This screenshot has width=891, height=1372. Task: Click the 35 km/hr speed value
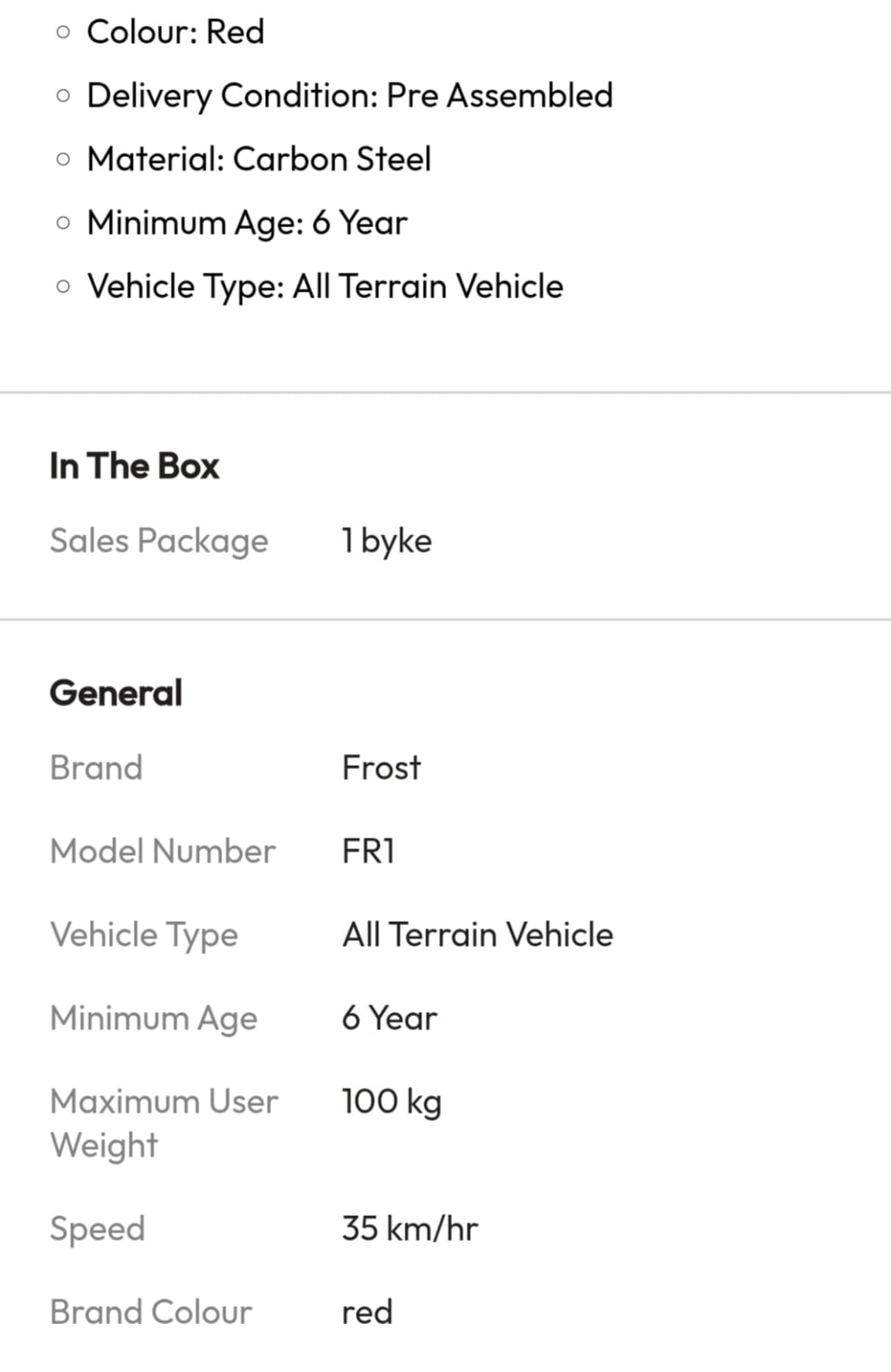click(x=410, y=1229)
